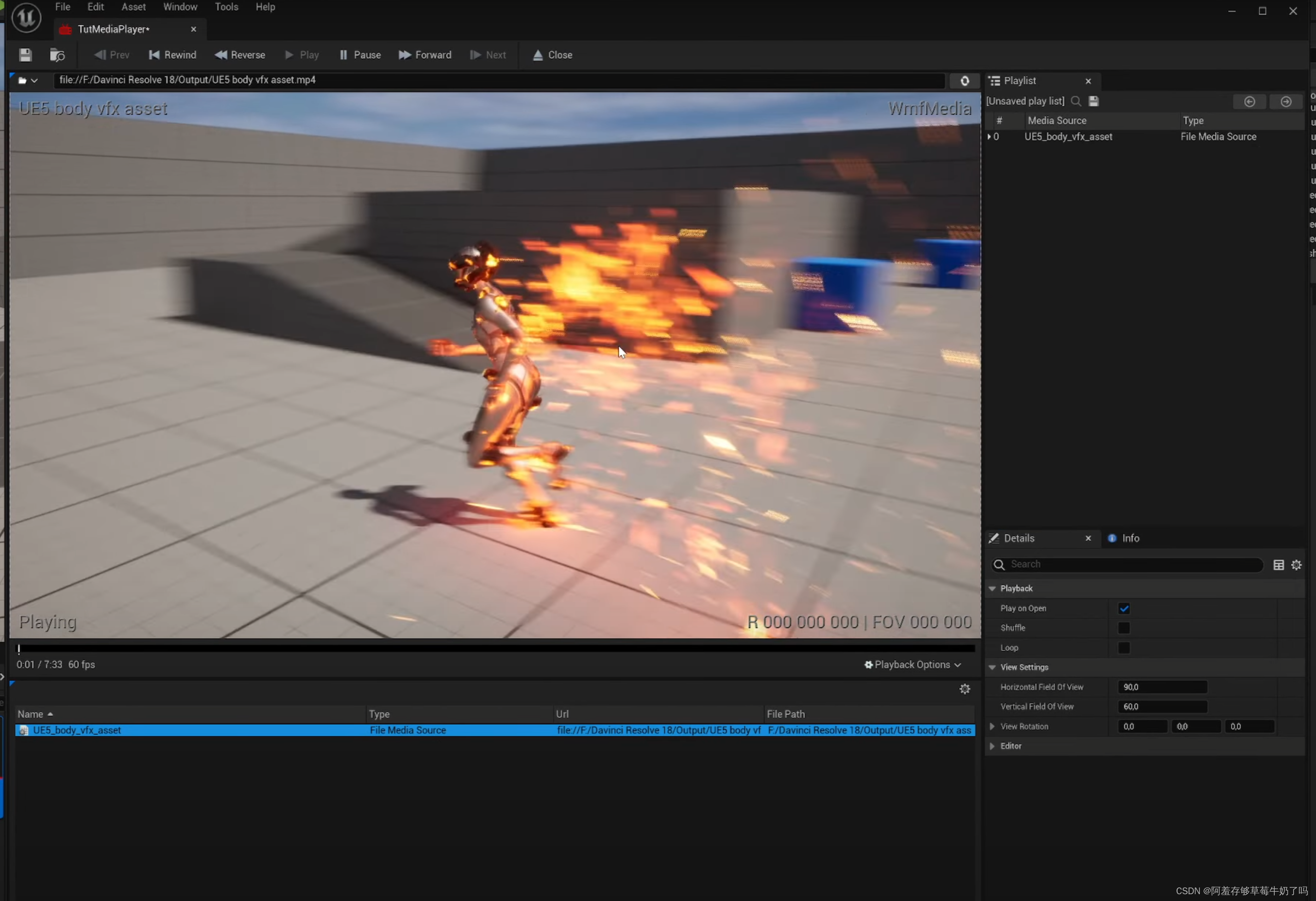The image size is (1316, 901).
Task: Open Details panel settings via the gear icon
Action: (1297, 564)
